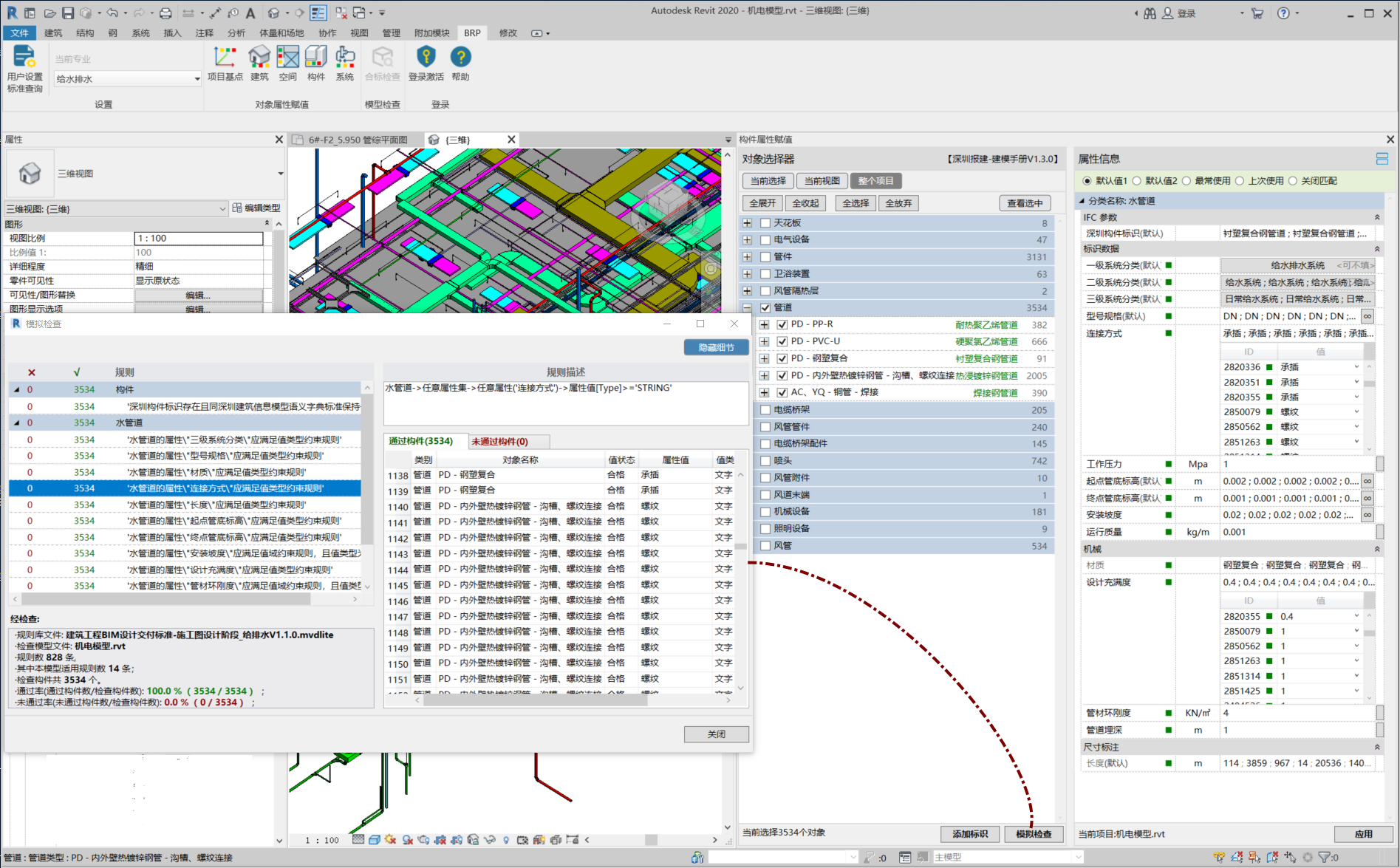1400x868 pixels.
Task: Expand the 天花板 tree node
Action: point(748,223)
